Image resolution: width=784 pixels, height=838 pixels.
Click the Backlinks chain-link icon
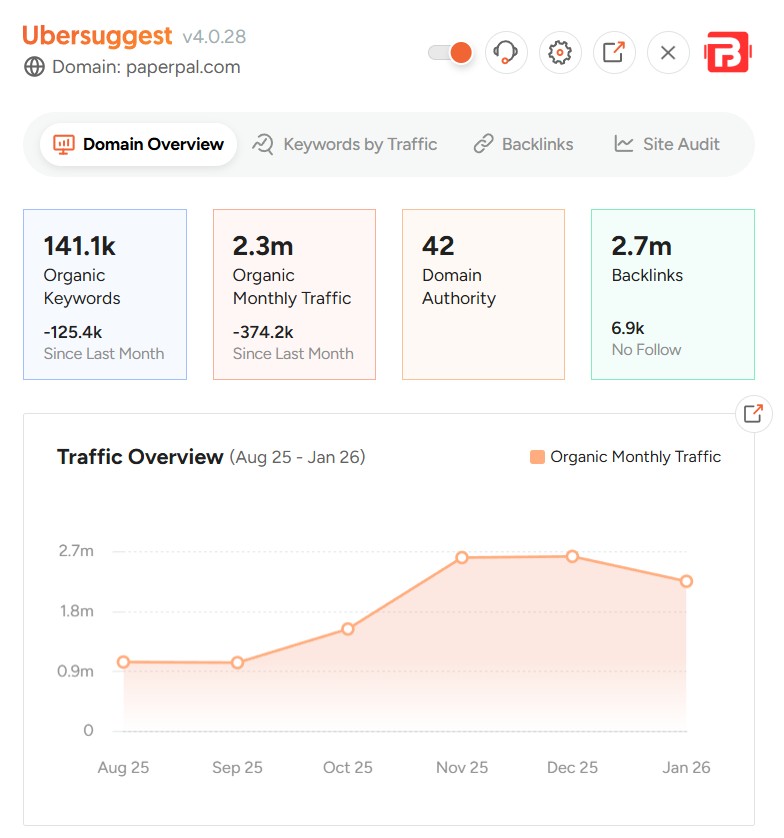click(x=483, y=144)
